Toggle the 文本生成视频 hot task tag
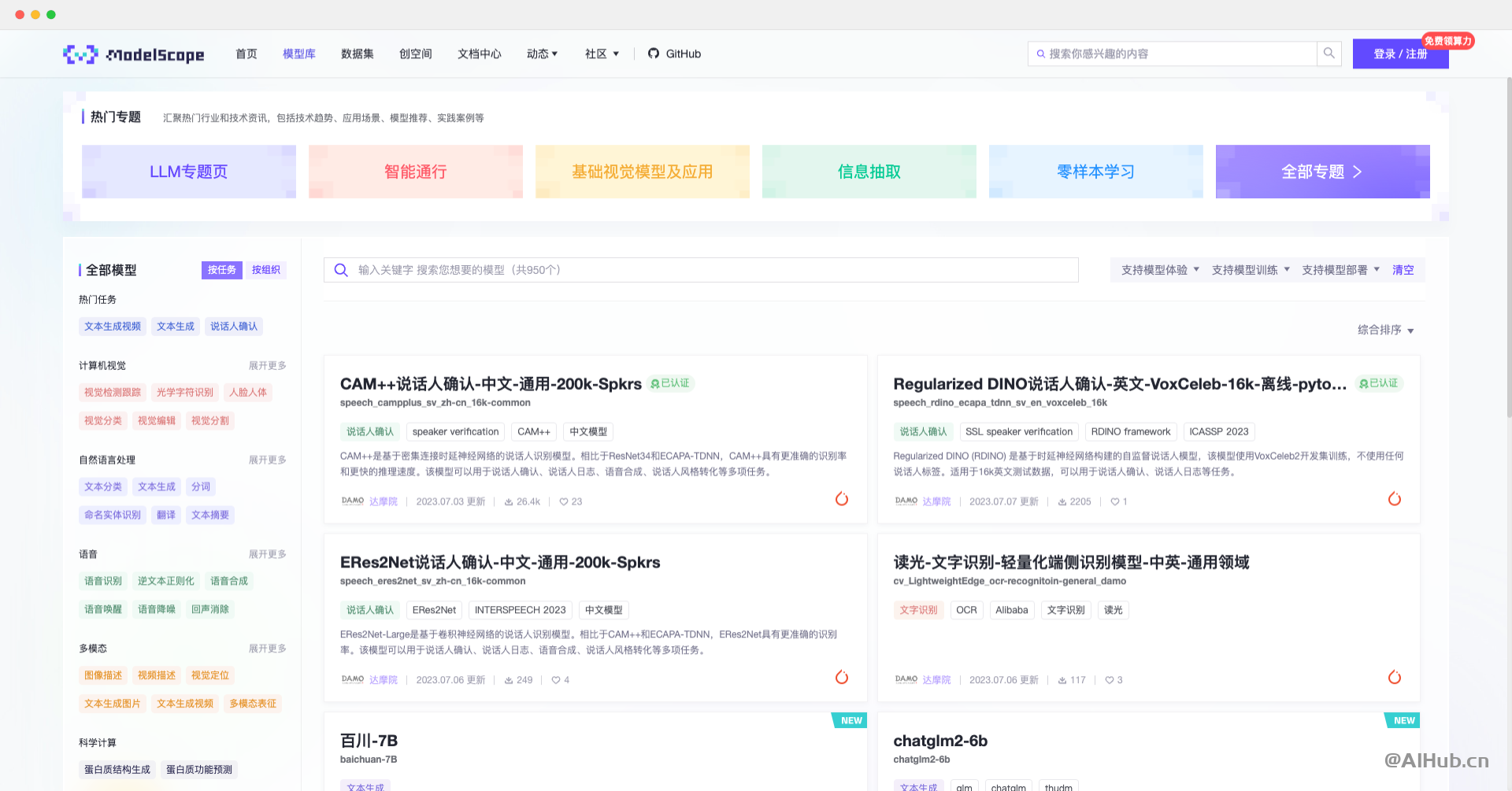 [x=113, y=327]
